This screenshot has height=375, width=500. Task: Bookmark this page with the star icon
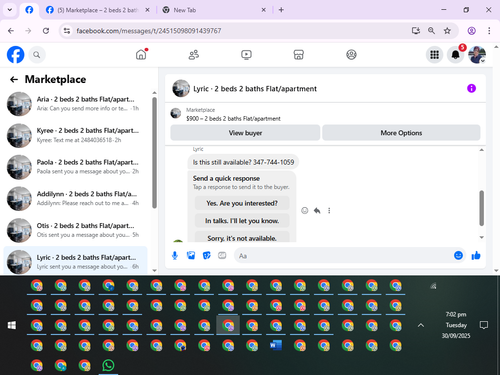447,31
